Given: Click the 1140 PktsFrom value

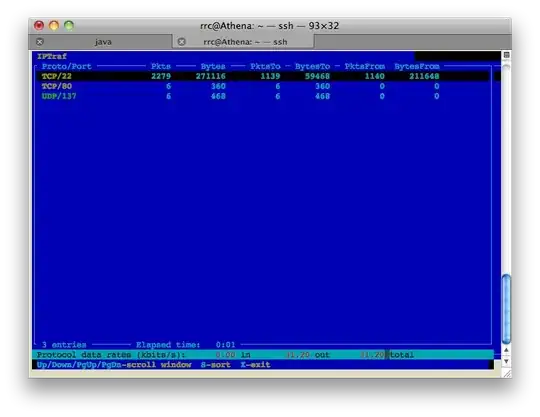Looking at the screenshot, I should (375, 76).
